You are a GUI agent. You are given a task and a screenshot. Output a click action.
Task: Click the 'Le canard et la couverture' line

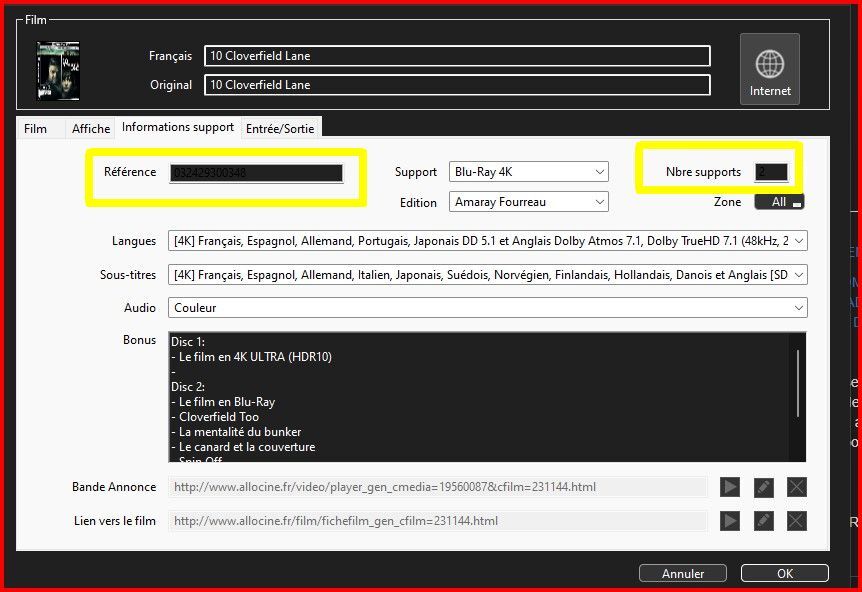[243, 447]
